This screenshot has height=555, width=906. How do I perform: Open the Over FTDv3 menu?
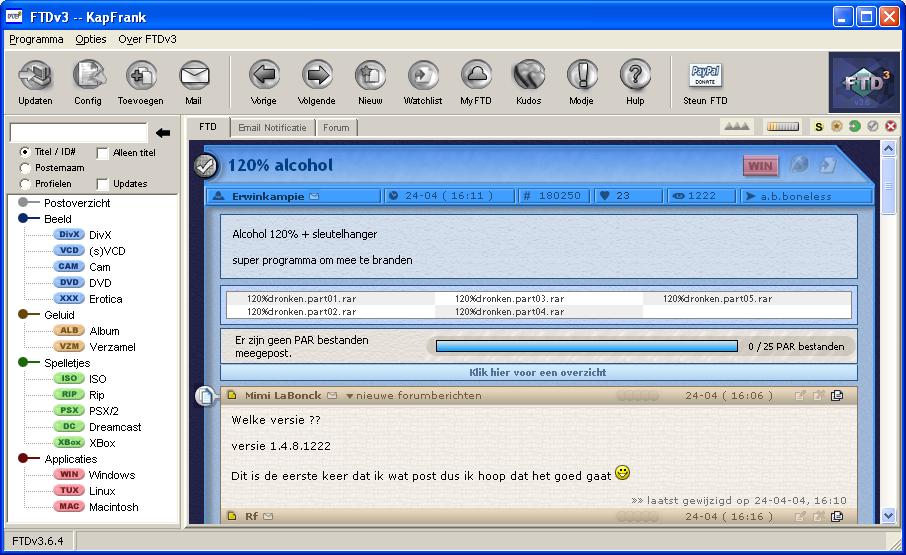[147, 39]
